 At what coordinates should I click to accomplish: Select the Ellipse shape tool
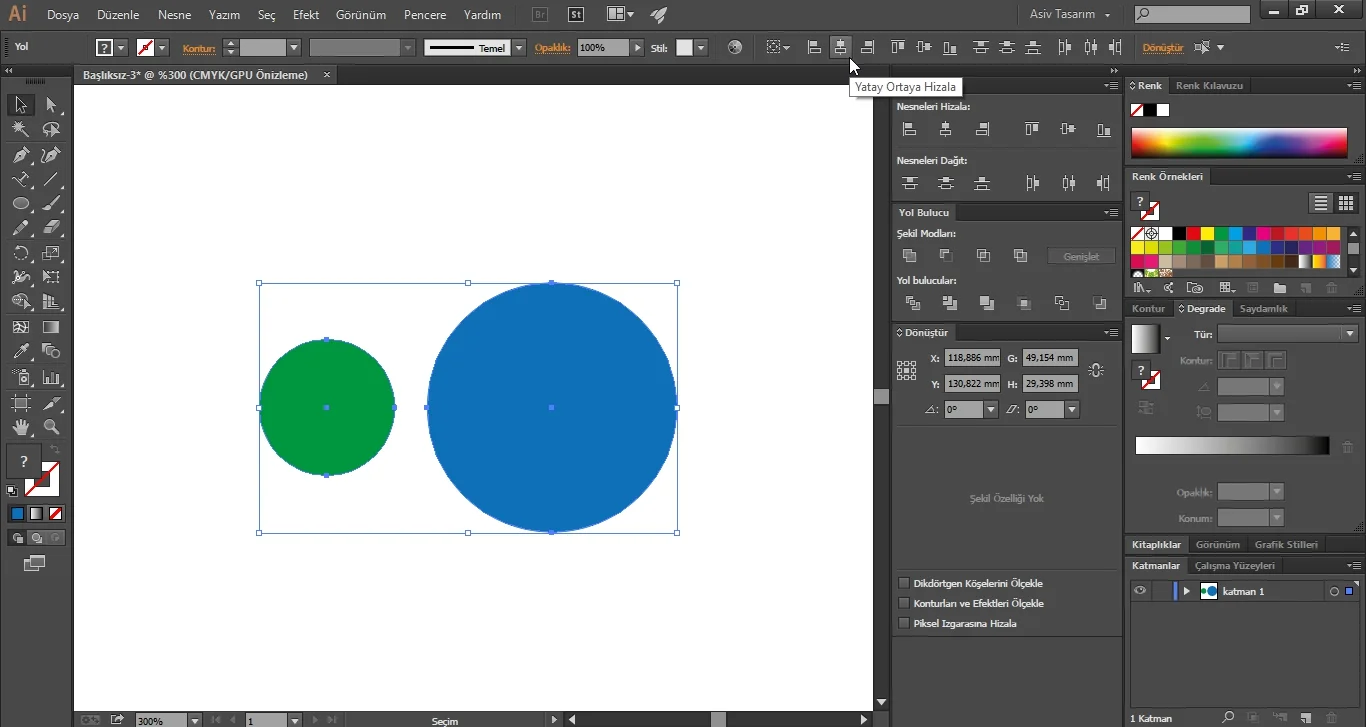[x=20, y=204]
